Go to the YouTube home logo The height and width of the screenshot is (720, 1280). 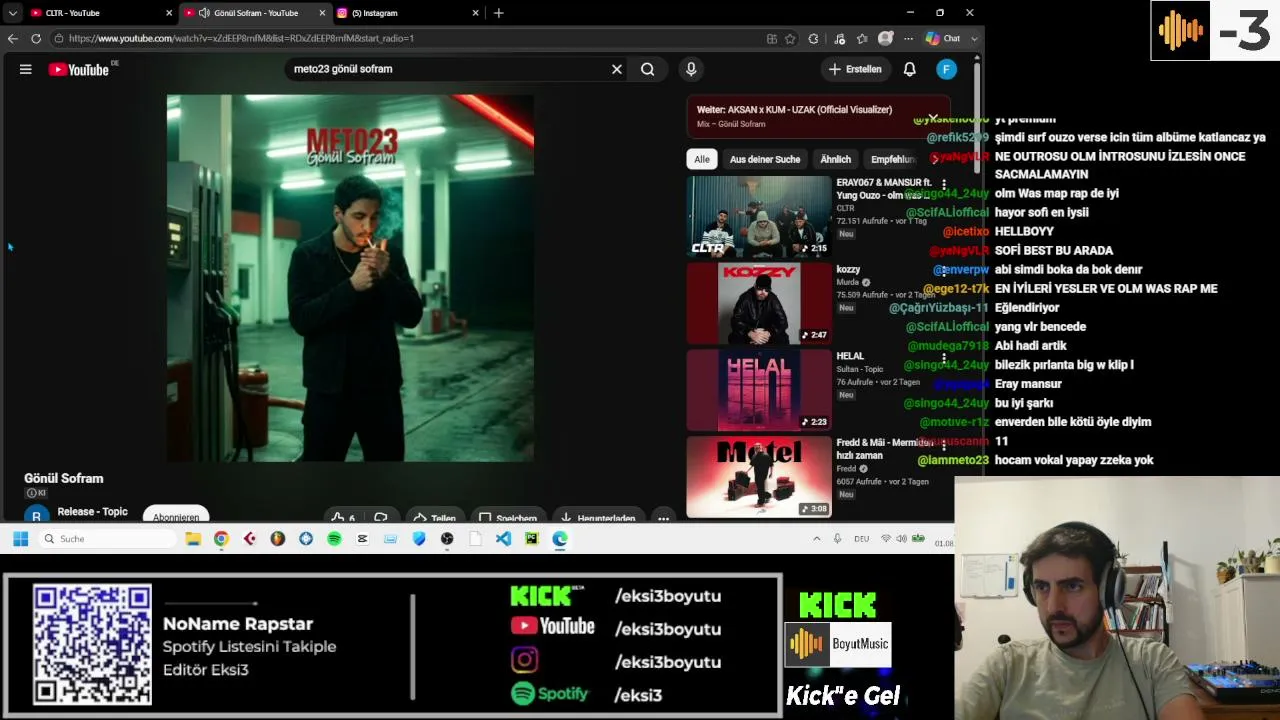click(79, 69)
